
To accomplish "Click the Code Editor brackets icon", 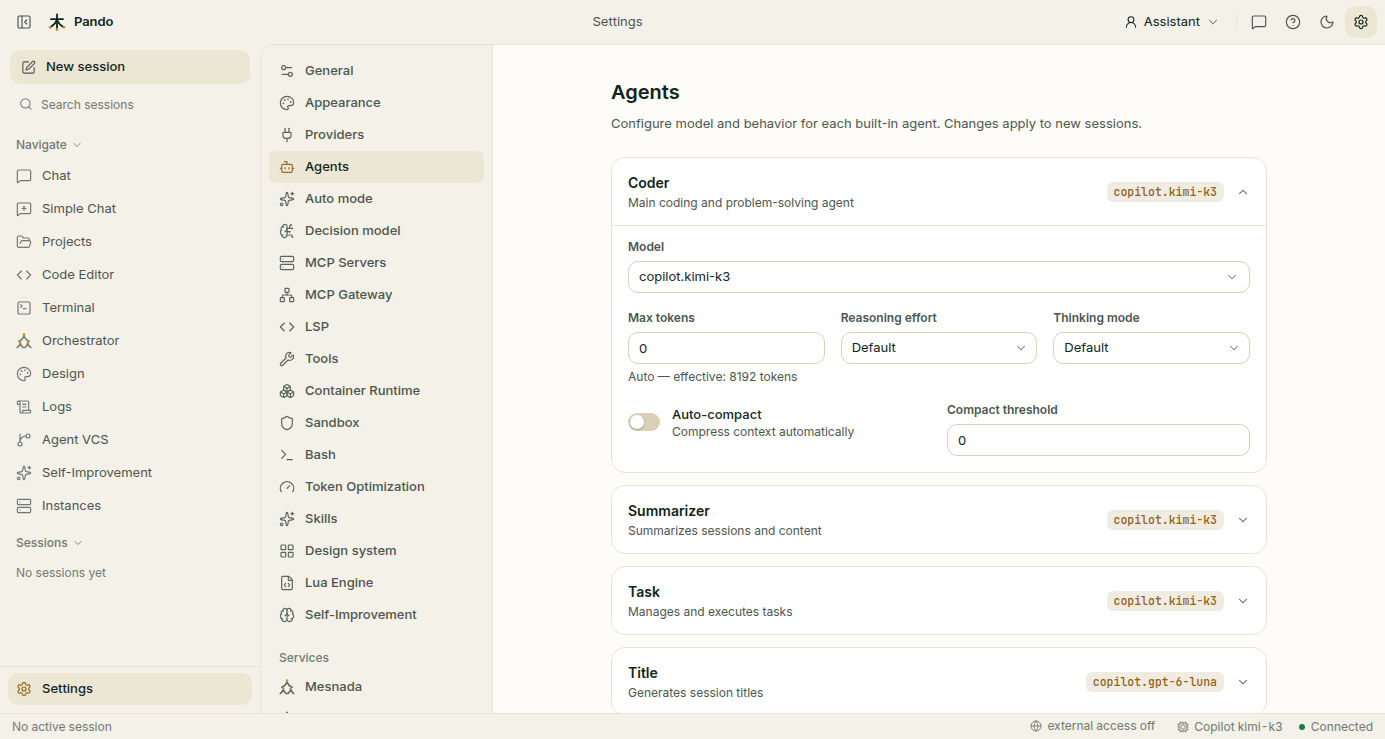I will point(24,275).
